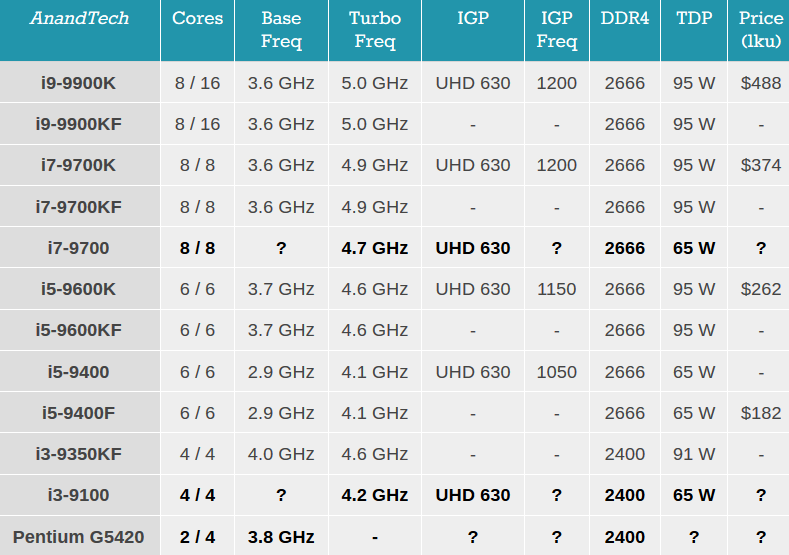Click the bold i7-9700 row label
This screenshot has height=555, width=789.
[x=78, y=248]
